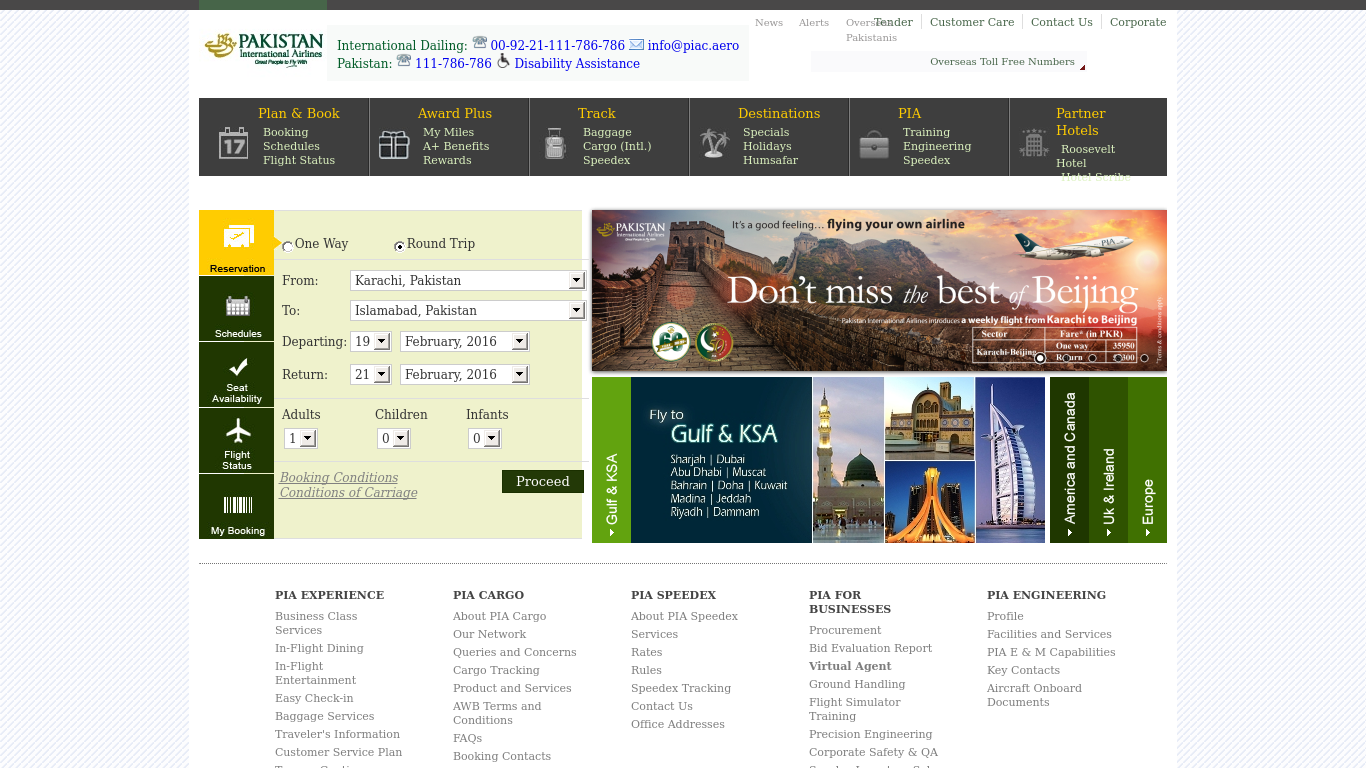Click the Award Plus gift icon
1366x768 pixels.
coord(394,145)
